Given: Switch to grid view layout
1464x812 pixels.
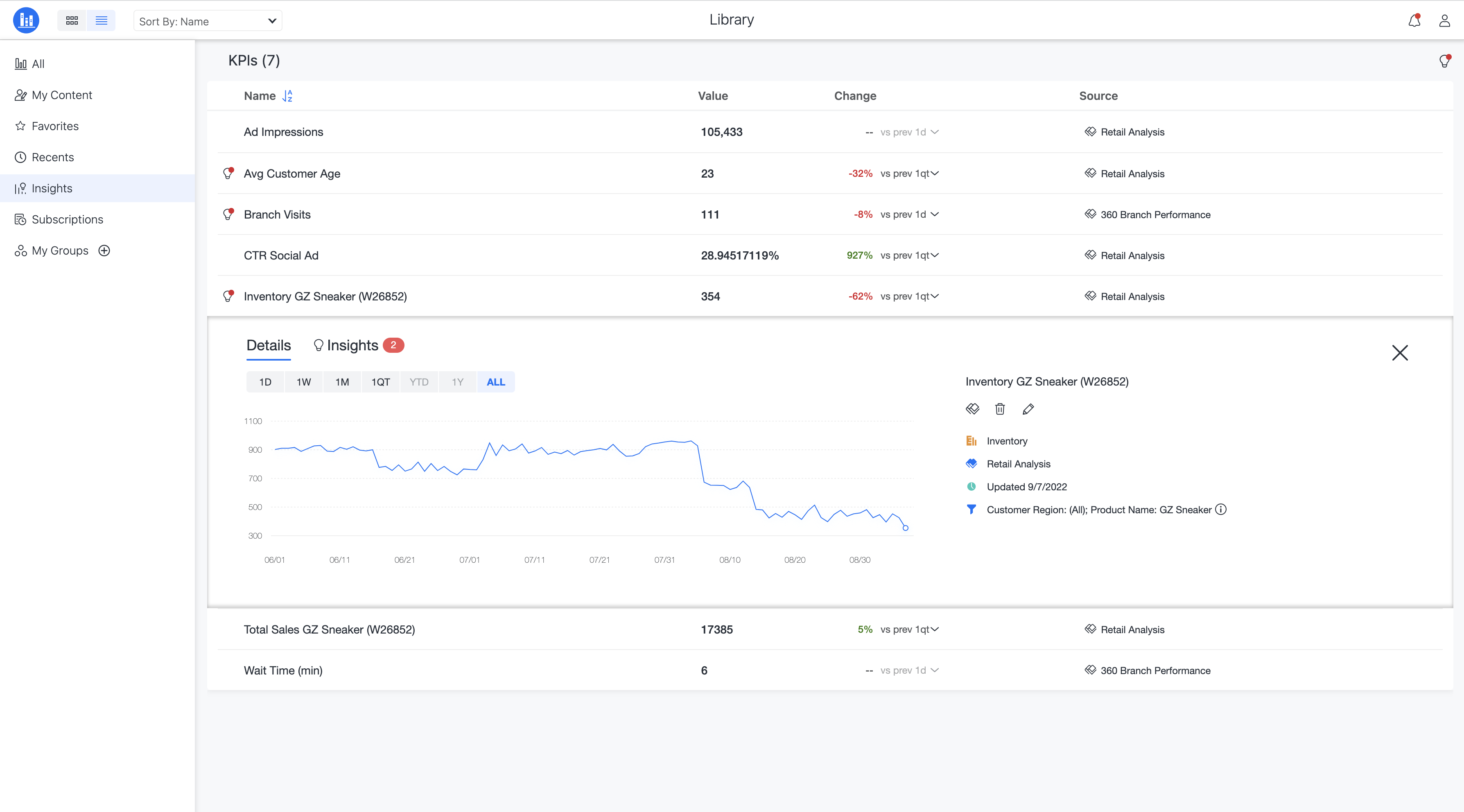Looking at the screenshot, I should [x=72, y=21].
